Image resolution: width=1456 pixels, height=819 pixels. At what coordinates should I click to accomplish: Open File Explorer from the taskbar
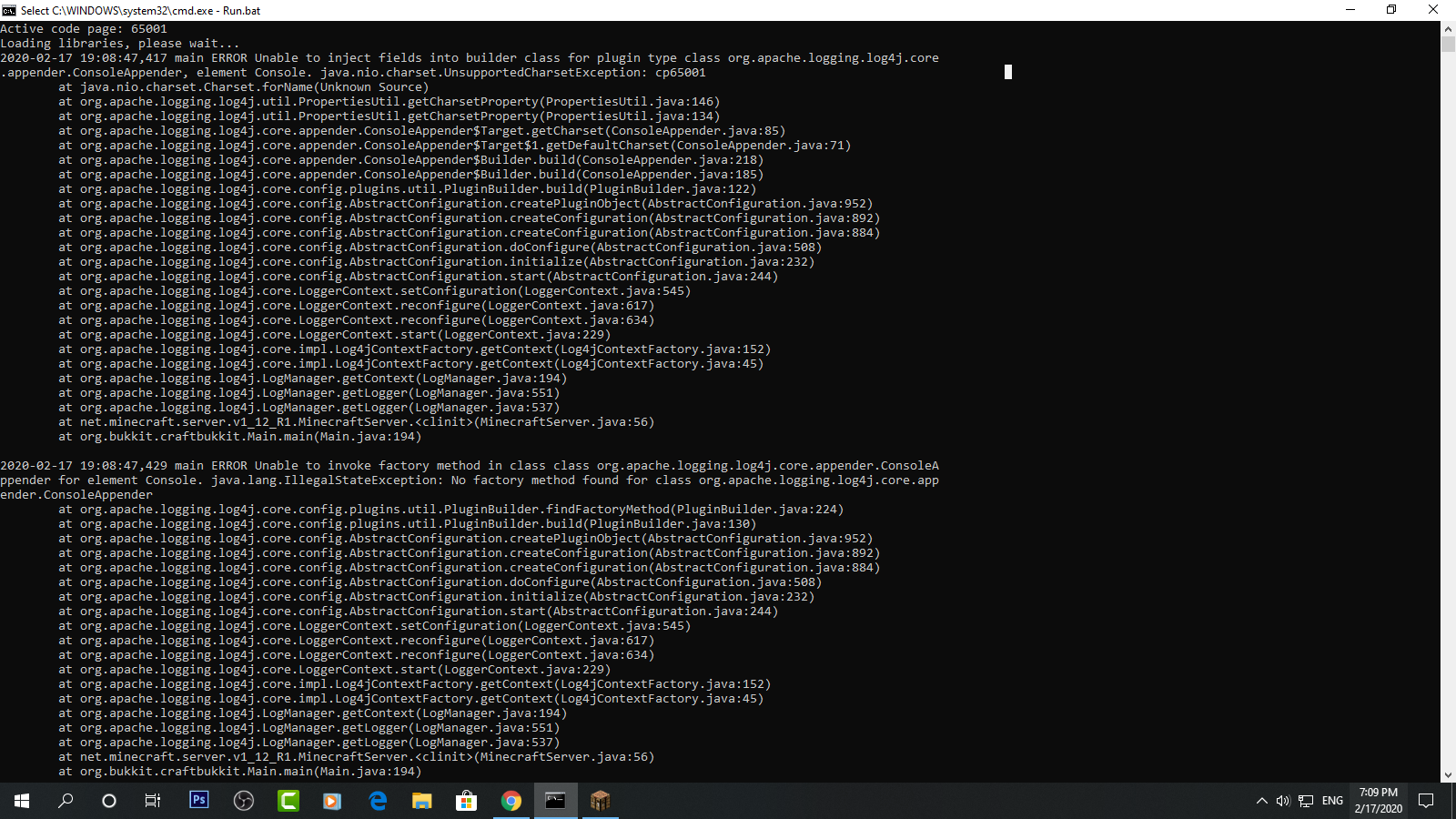[421, 801]
